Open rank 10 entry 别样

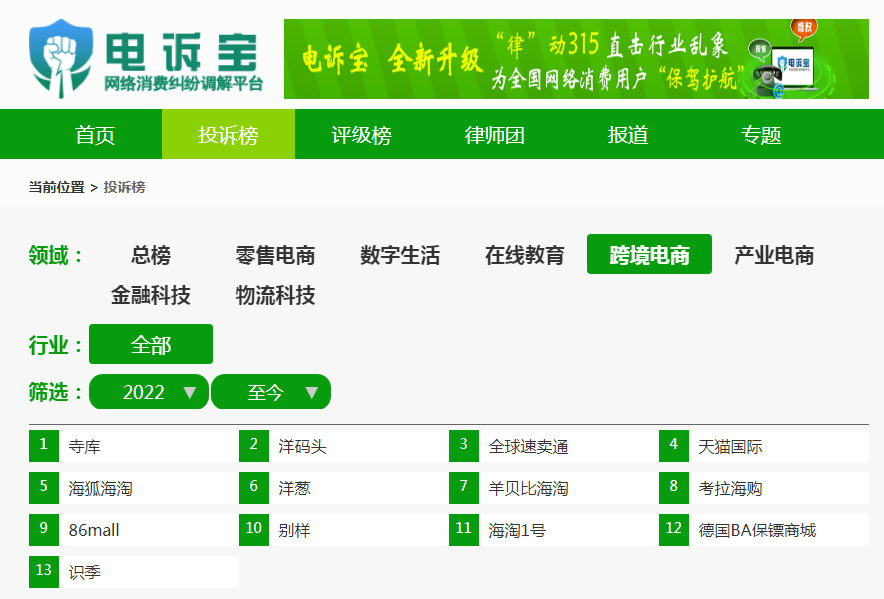click(x=344, y=530)
